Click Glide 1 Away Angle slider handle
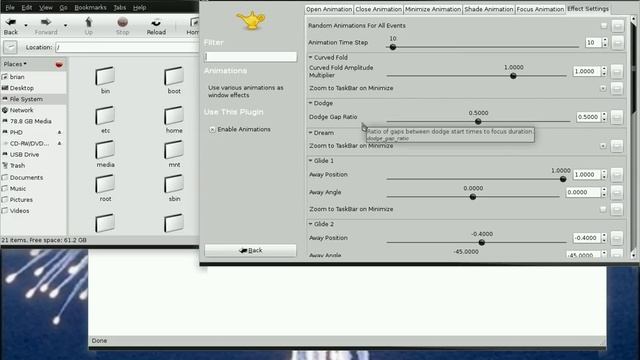This screenshot has width=640, height=360. click(473, 197)
